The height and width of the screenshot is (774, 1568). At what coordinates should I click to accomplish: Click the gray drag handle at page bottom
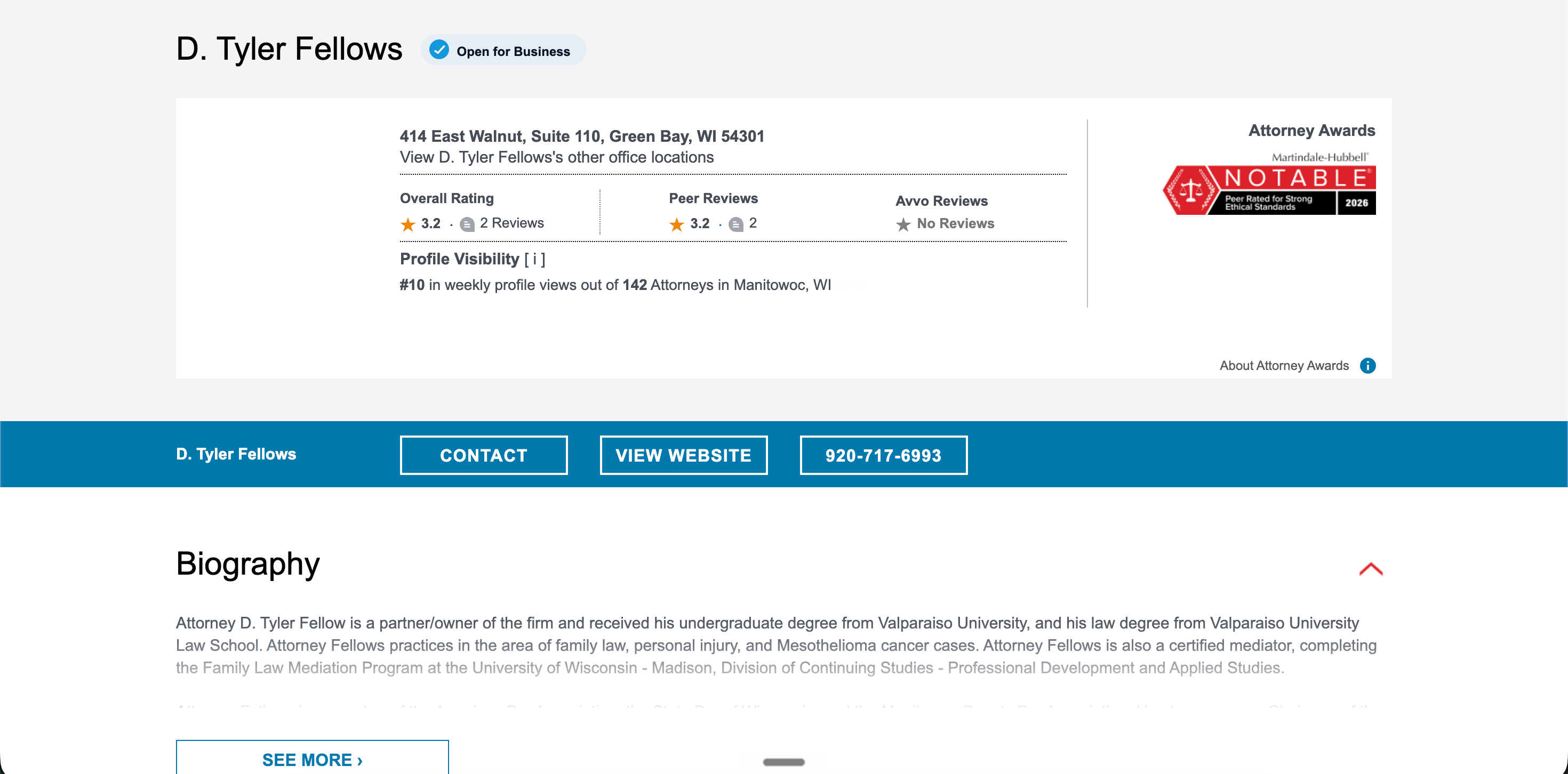point(783,762)
